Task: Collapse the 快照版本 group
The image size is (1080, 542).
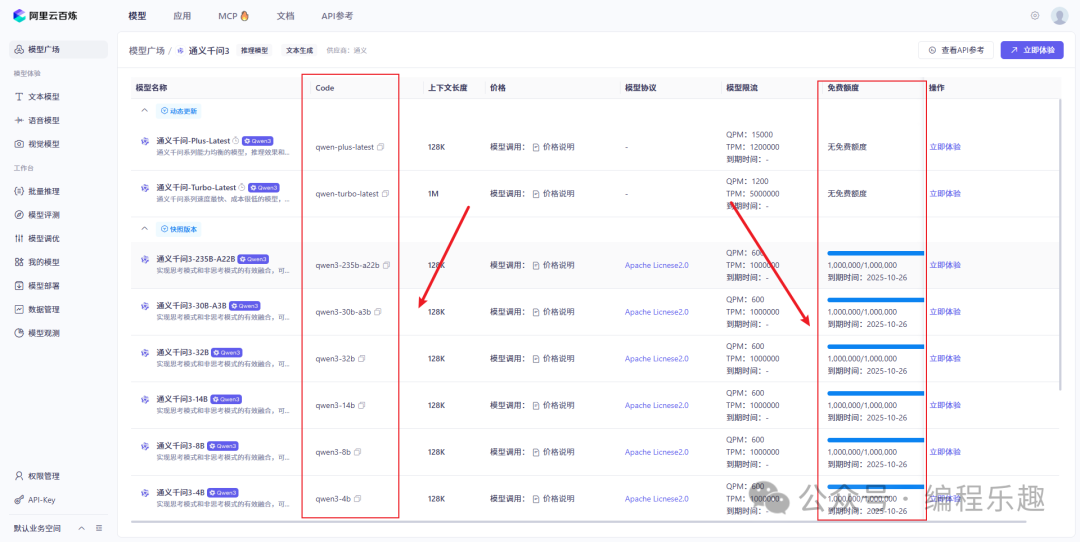Action: (x=145, y=229)
